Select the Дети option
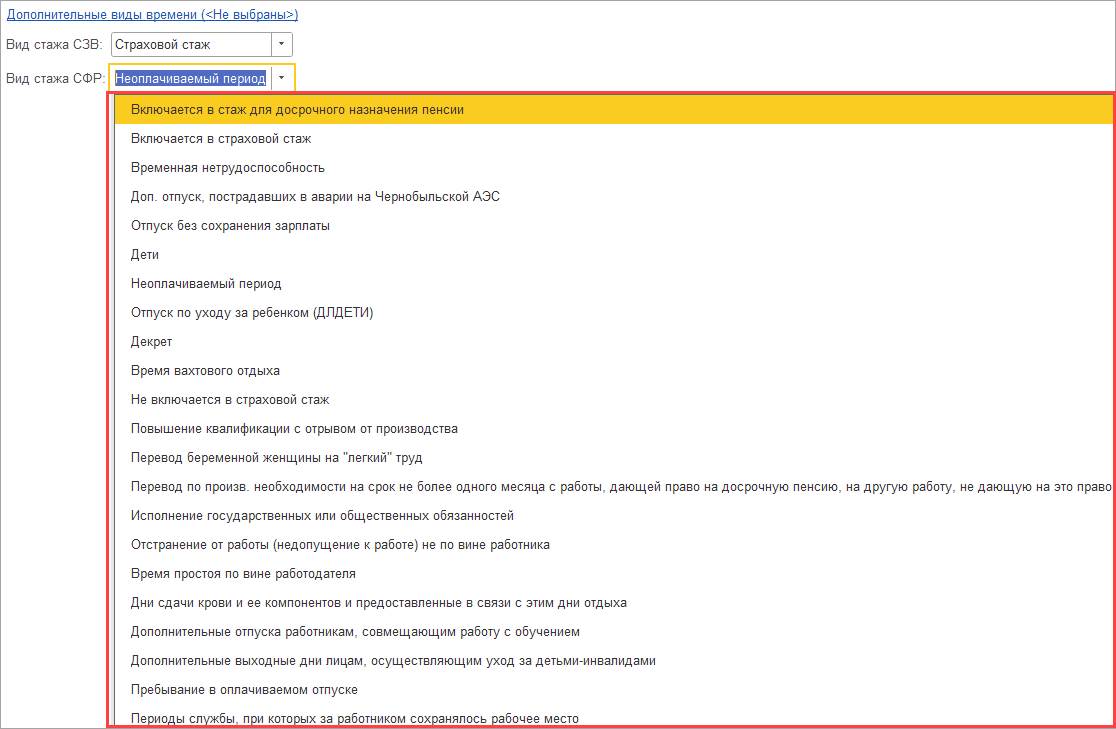Image resolution: width=1116 pixels, height=729 pixels. point(614,255)
